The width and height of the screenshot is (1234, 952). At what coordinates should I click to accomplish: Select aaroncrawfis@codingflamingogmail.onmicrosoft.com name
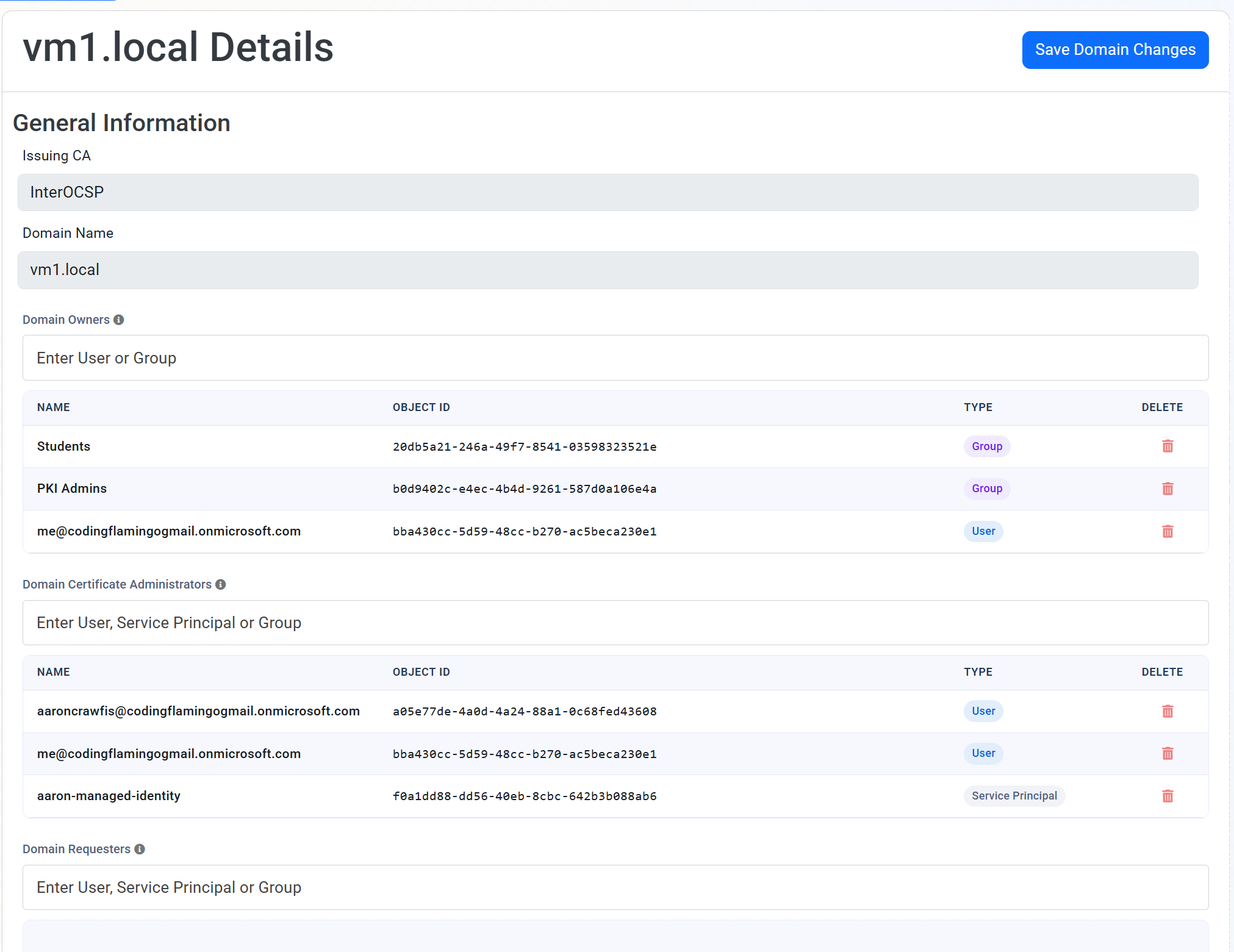coord(198,711)
